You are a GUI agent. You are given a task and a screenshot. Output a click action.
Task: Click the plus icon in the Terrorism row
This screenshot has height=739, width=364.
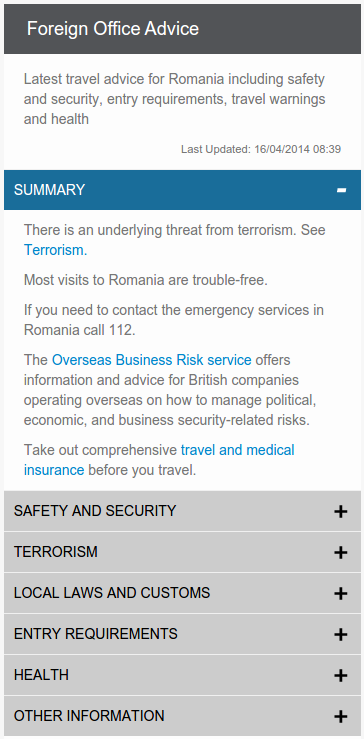click(340, 552)
